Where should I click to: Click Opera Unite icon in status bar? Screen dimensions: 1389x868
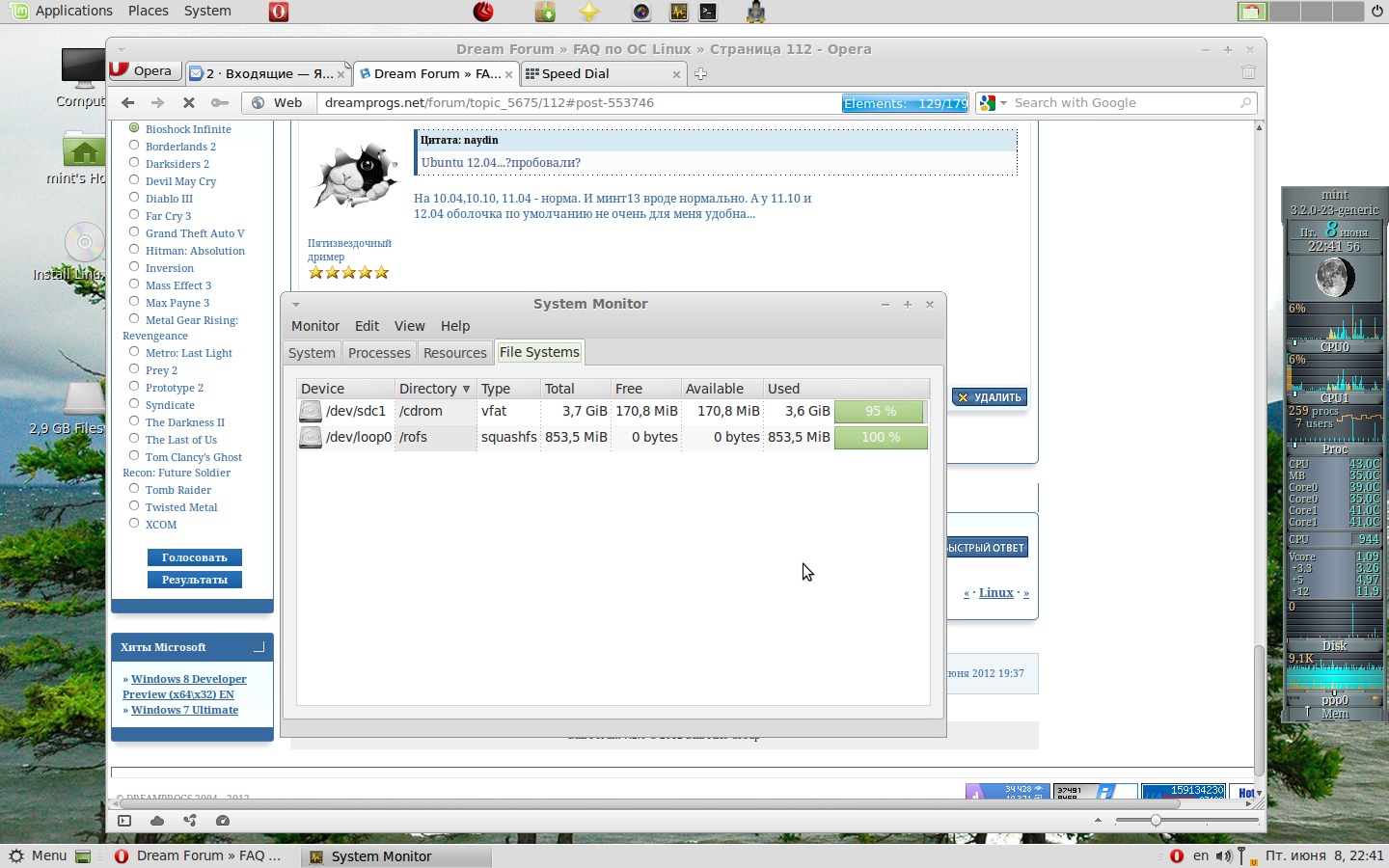point(190,821)
